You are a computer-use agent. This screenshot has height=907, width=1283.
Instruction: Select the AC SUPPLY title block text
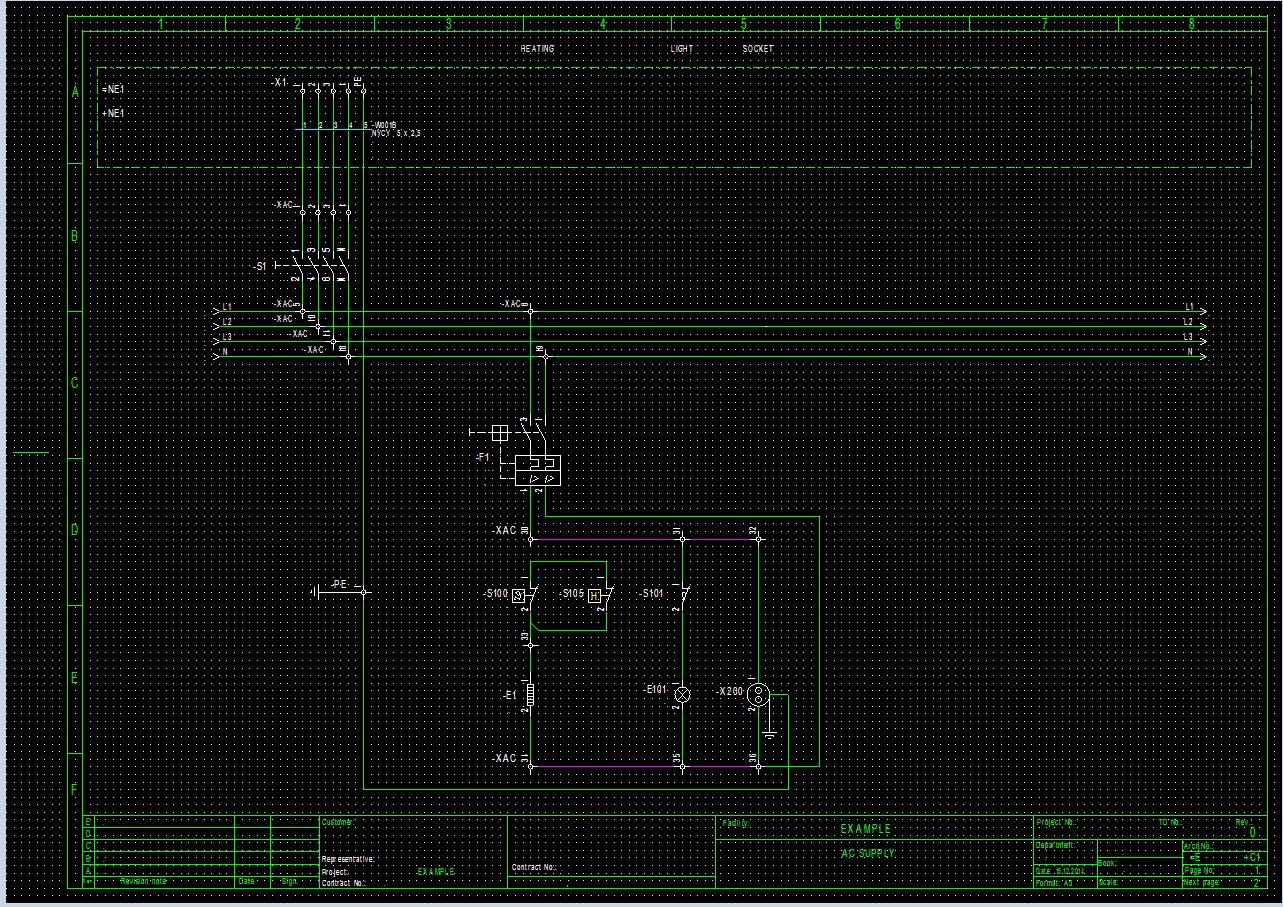click(865, 853)
